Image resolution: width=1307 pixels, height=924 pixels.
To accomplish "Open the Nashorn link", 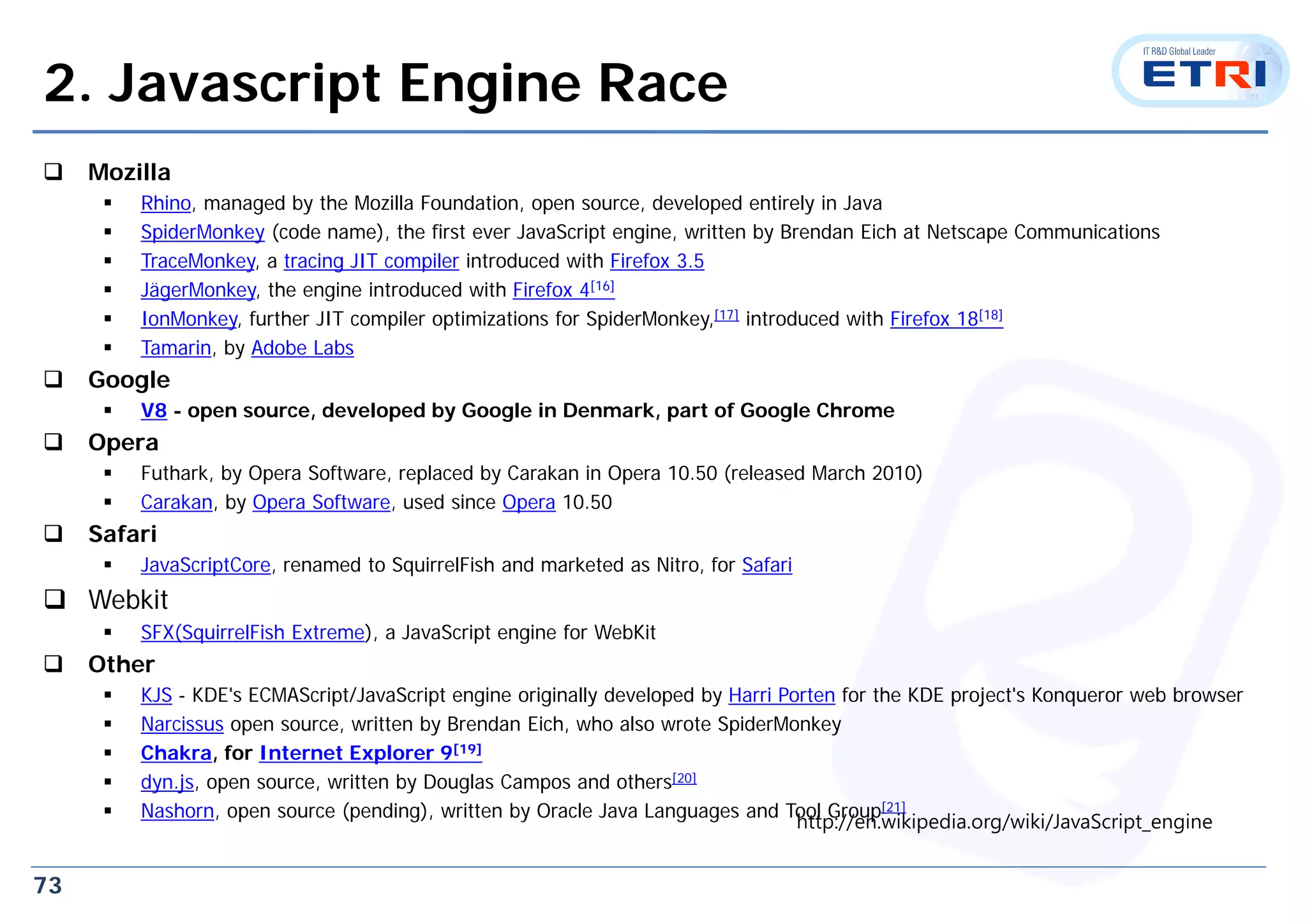I will [177, 810].
